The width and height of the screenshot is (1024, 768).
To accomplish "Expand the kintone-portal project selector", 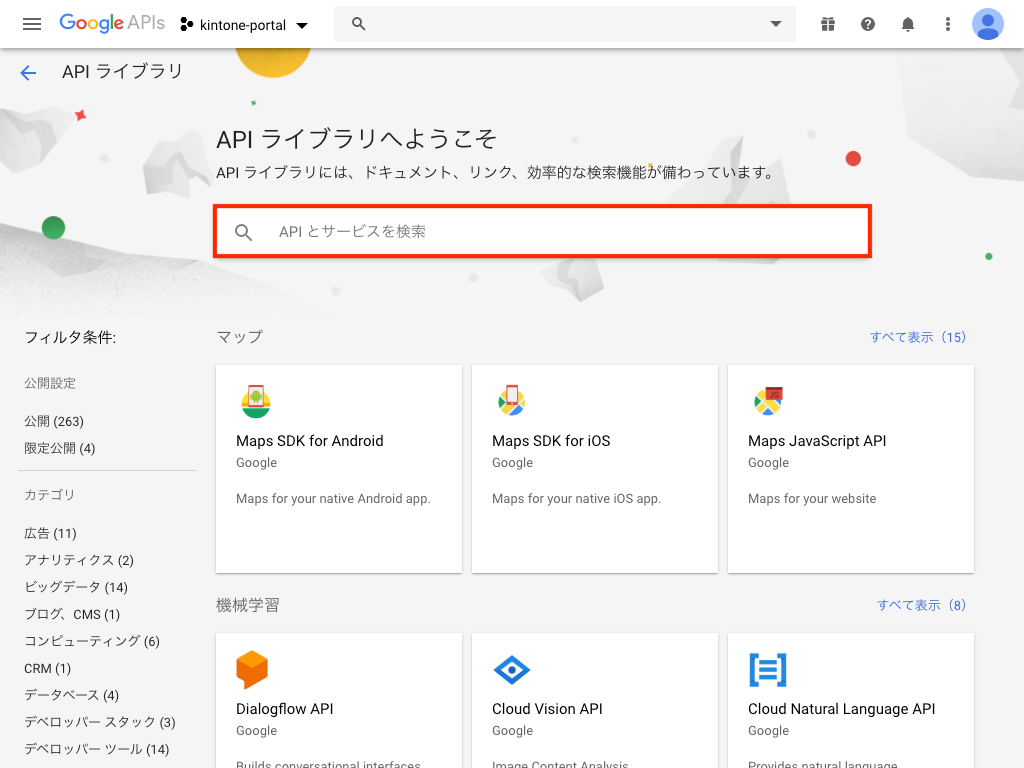I will point(245,24).
